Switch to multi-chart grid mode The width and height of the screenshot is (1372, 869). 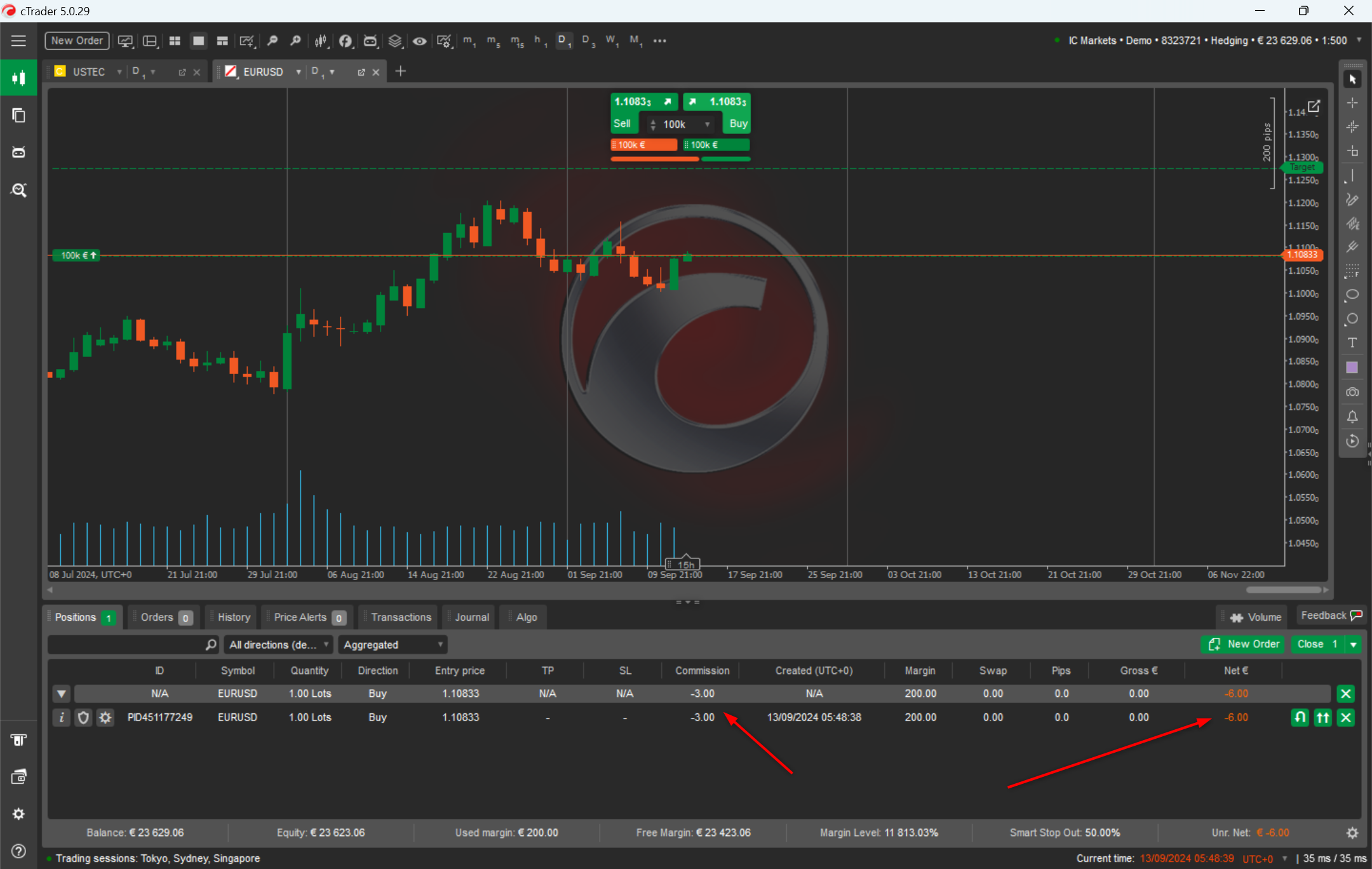(x=175, y=41)
